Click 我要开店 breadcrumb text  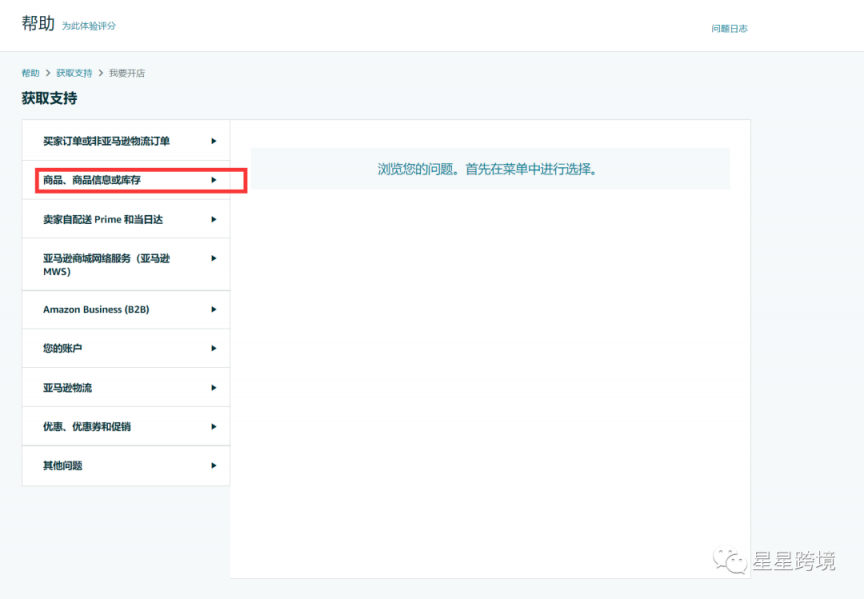pyautogui.click(x=127, y=73)
